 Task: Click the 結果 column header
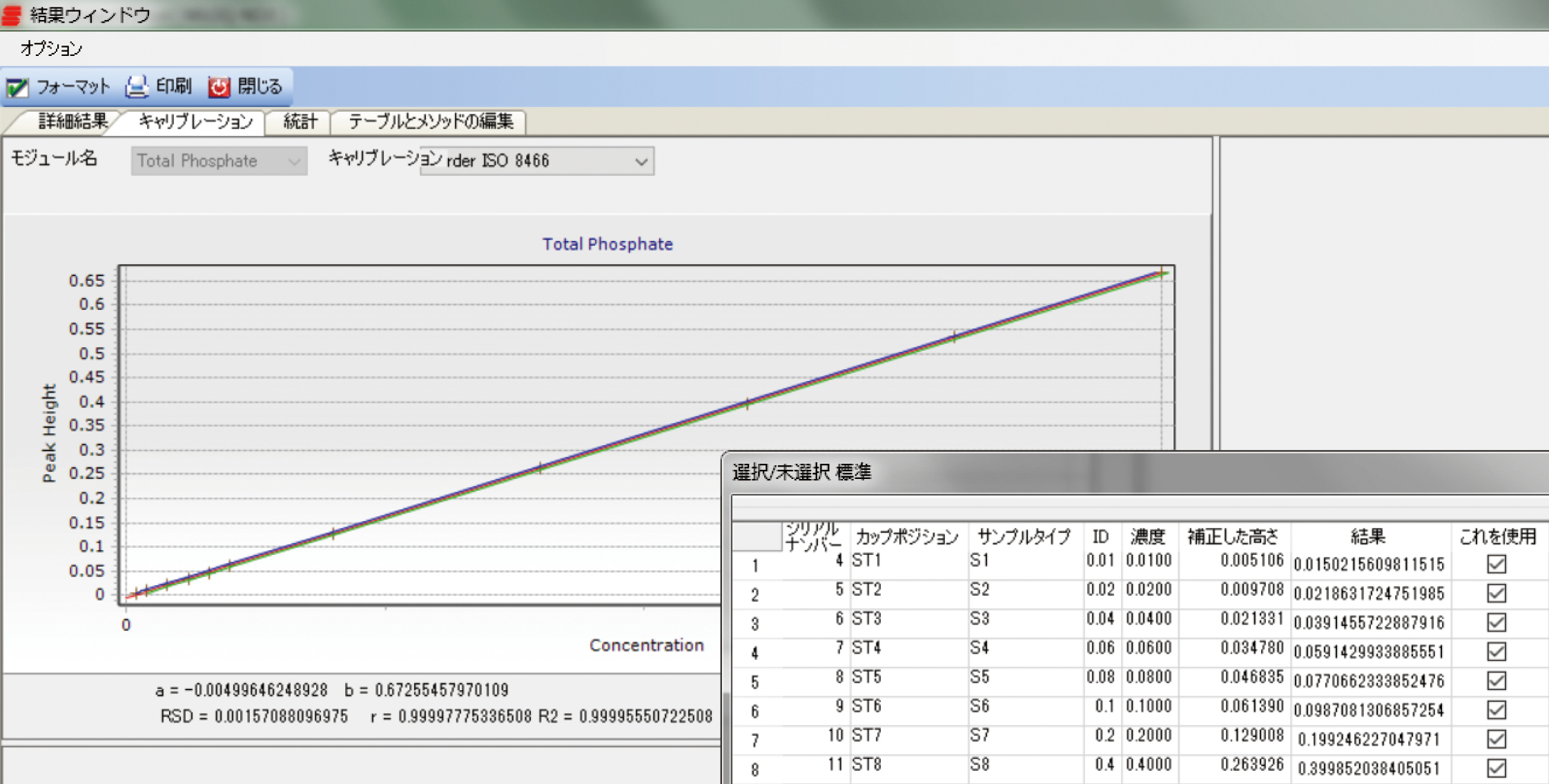click(1368, 536)
